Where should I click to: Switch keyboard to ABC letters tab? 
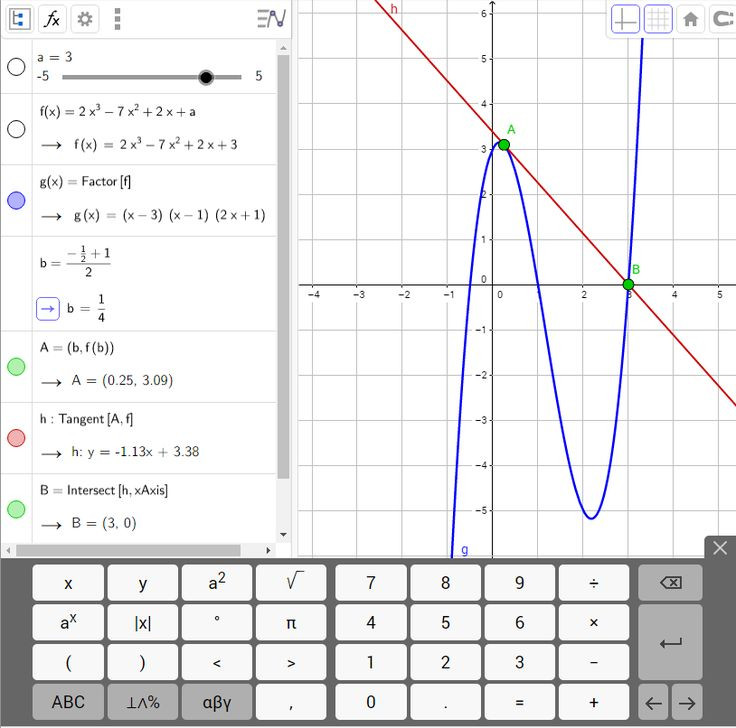[68, 702]
